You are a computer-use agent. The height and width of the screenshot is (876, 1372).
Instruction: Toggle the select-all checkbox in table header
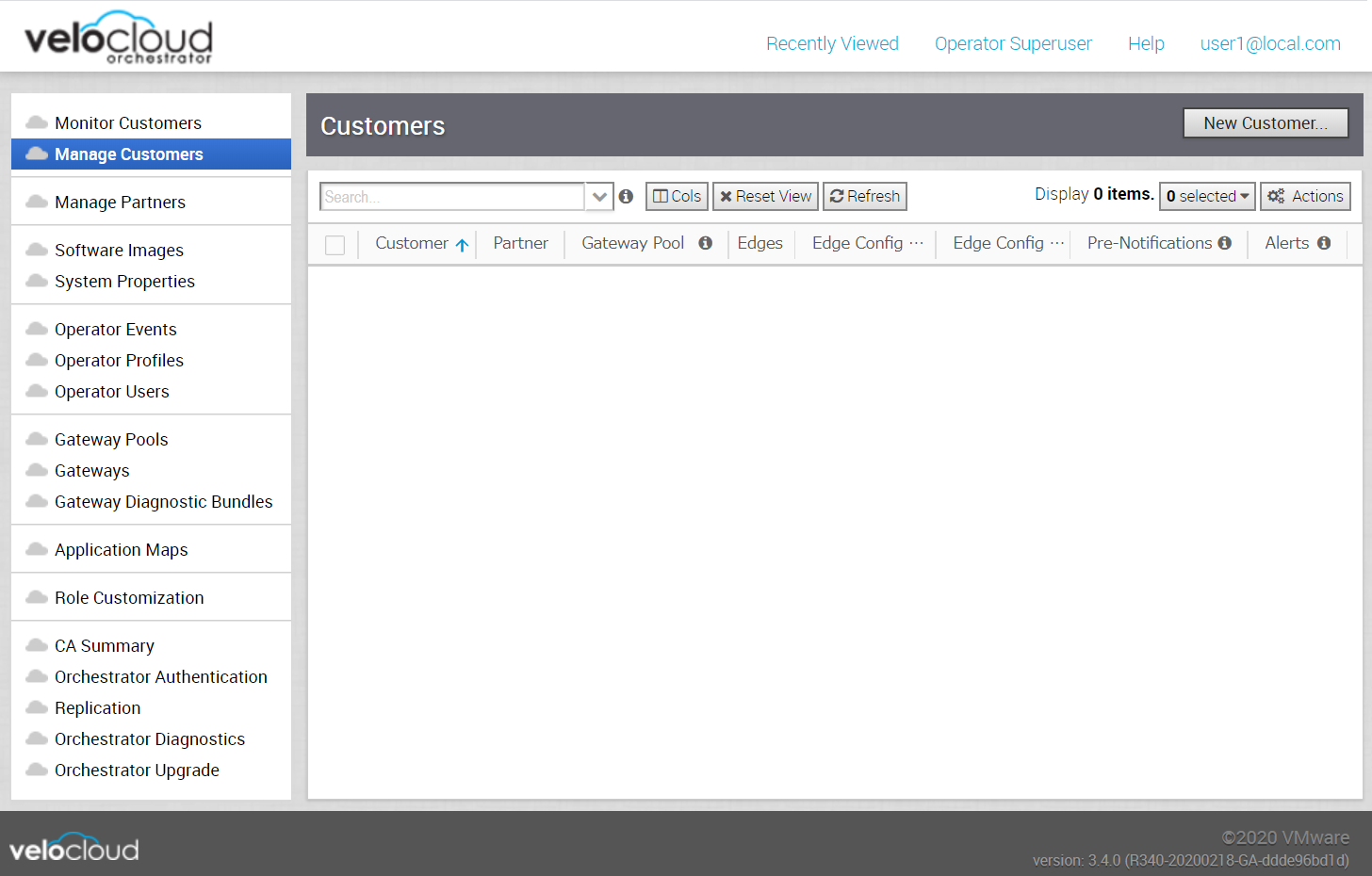[x=335, y=245]
